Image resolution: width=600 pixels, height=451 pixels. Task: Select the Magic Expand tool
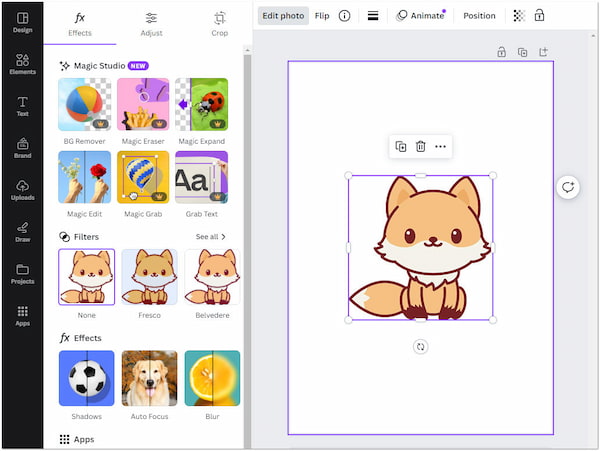pos(202,104)
